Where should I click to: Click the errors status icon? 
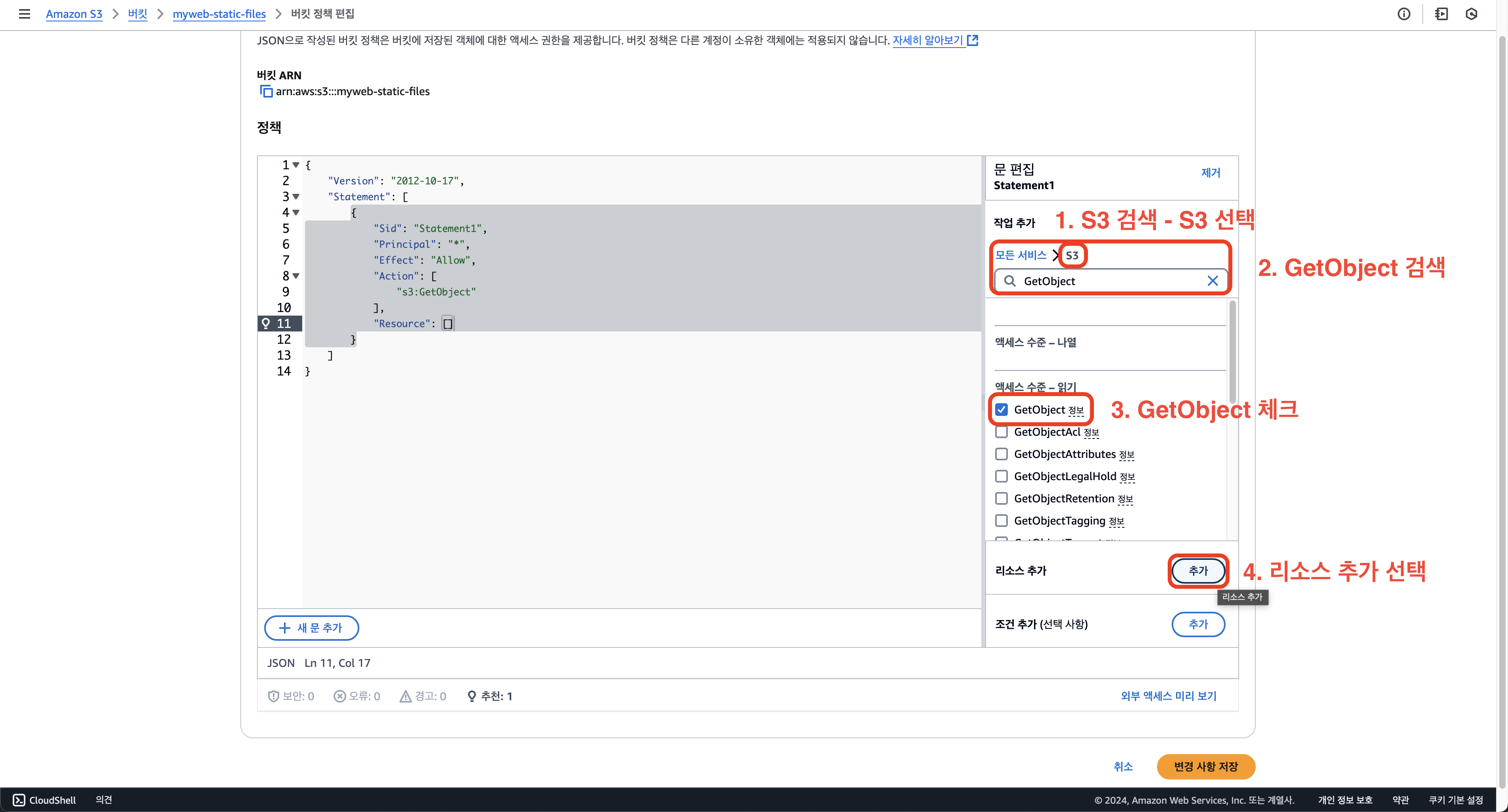pyautogui.click(x=340, y=696)
